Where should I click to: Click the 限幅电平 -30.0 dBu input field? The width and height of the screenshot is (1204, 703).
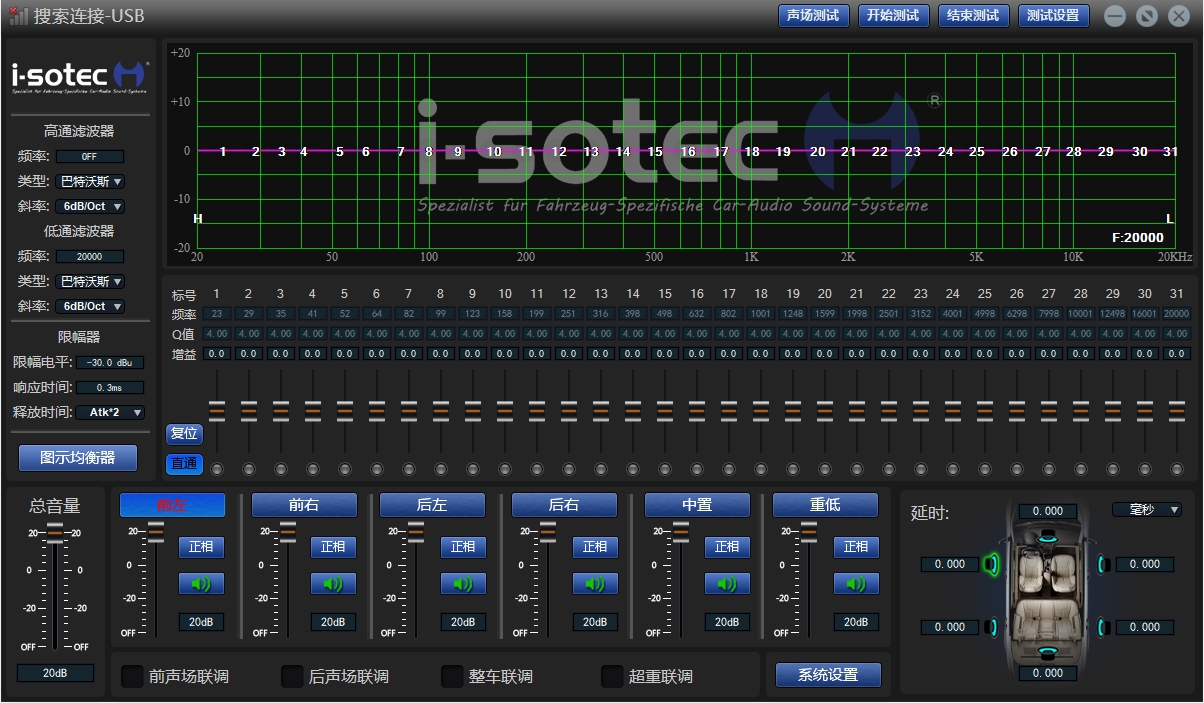(110, 362)
